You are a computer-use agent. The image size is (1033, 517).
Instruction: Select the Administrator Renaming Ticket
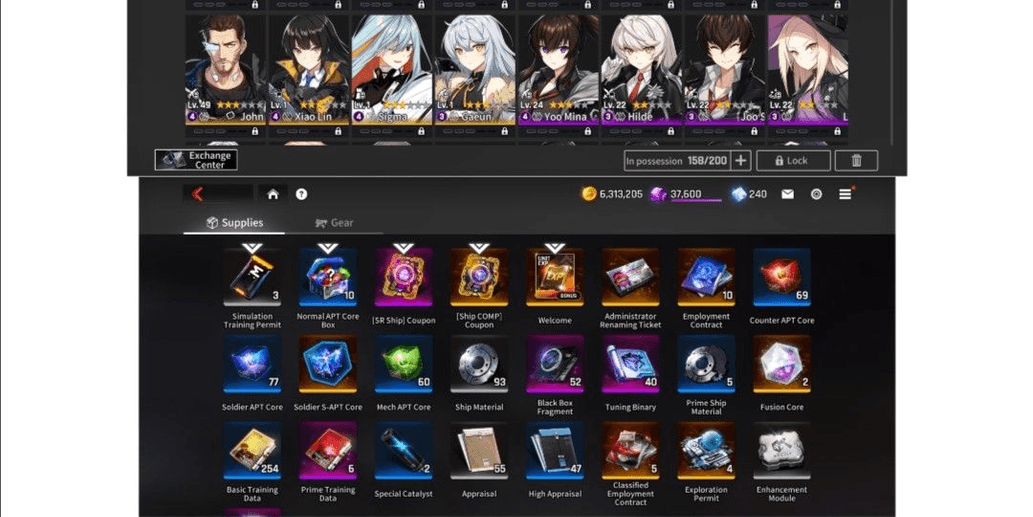(x=630, y=277)
